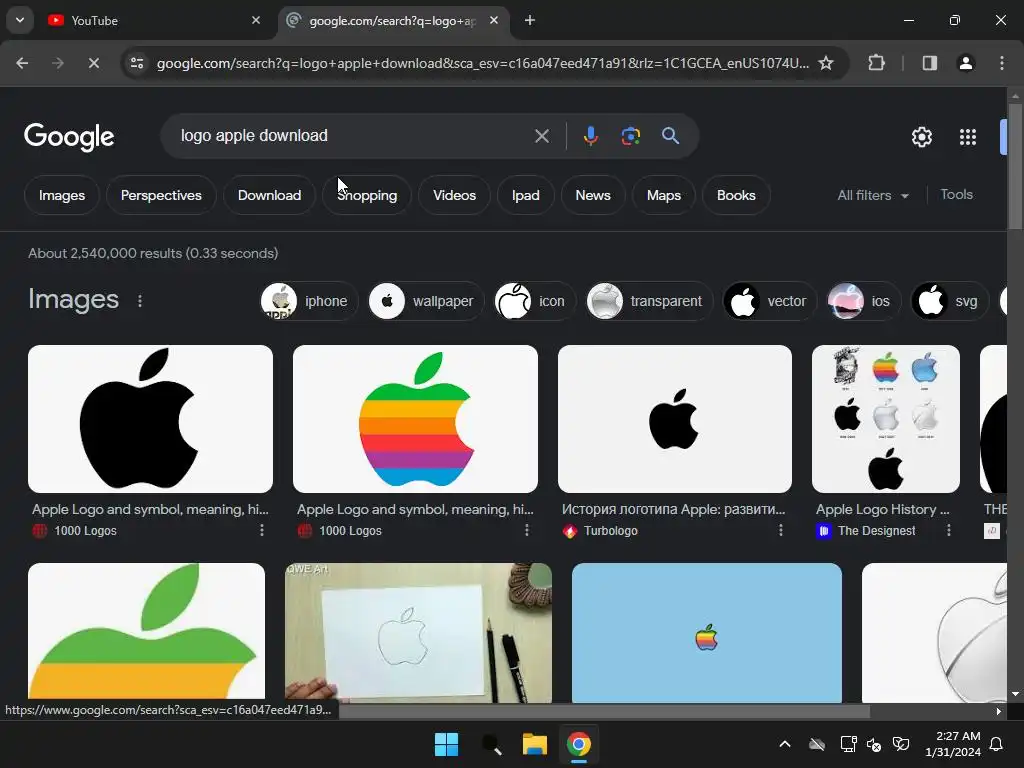
Task: Click the browser forward arrow
Action: pyautogui.click(x=58, y=63)
